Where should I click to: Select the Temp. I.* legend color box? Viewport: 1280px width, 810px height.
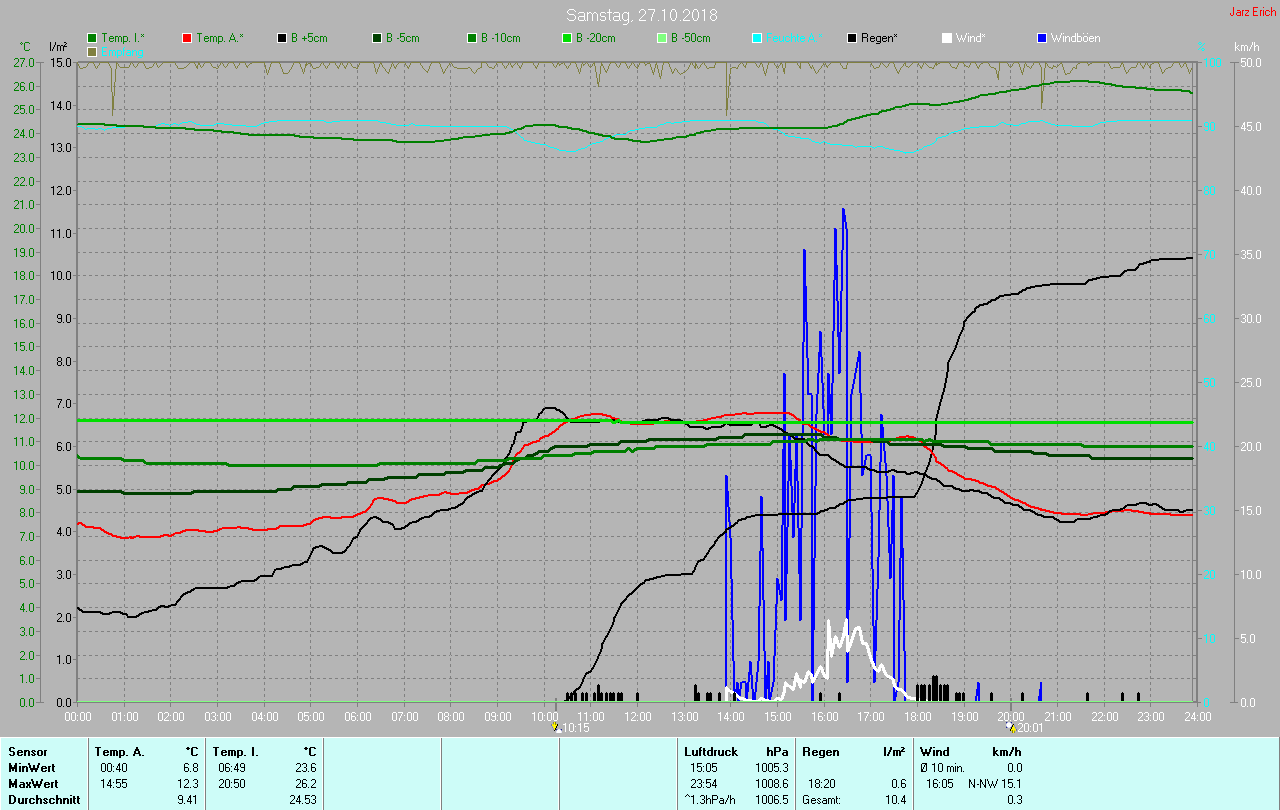(93, 38)
